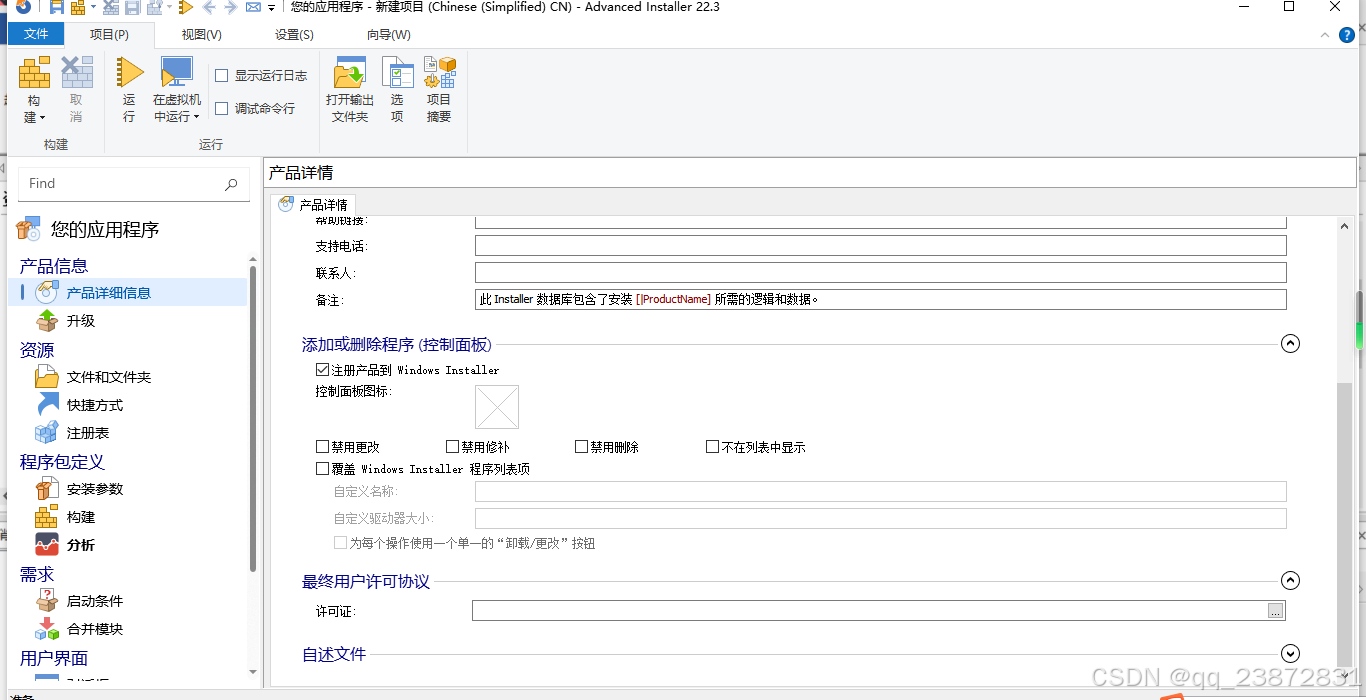The width and height of the screenshot is (1366, 700).
Task: Click the Run arrow icon in title bar
Action: [186, 7]
